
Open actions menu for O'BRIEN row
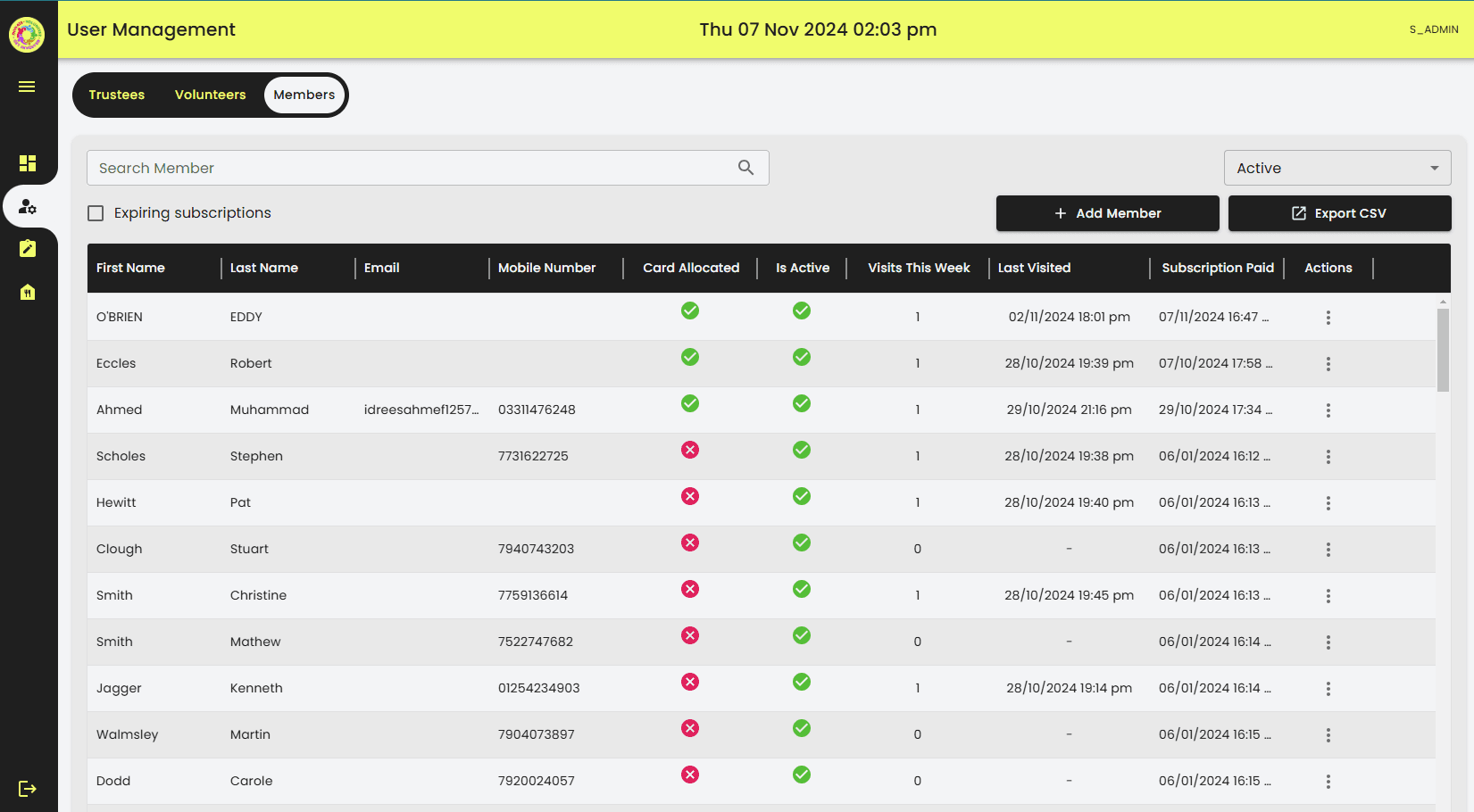click(1328, 318)
